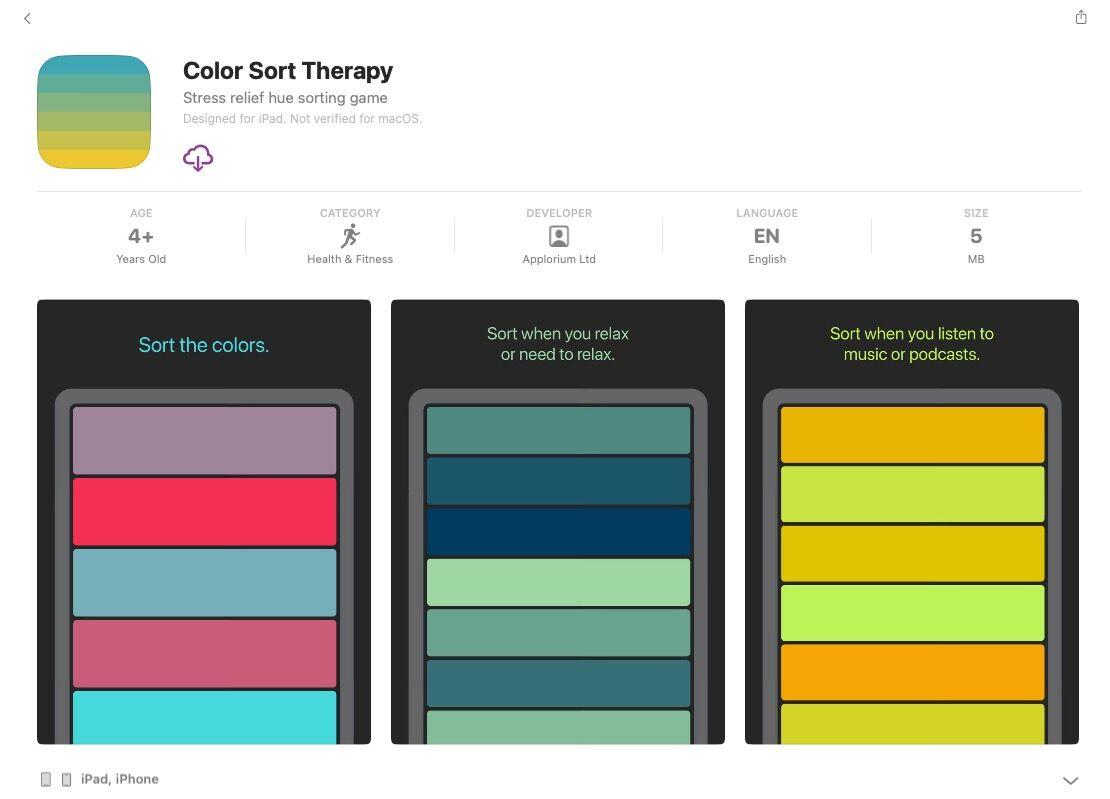Viewport: 1110px width, 799px height.
Task: Open the Applorium Ltd developer link
Action: [559, 259]
